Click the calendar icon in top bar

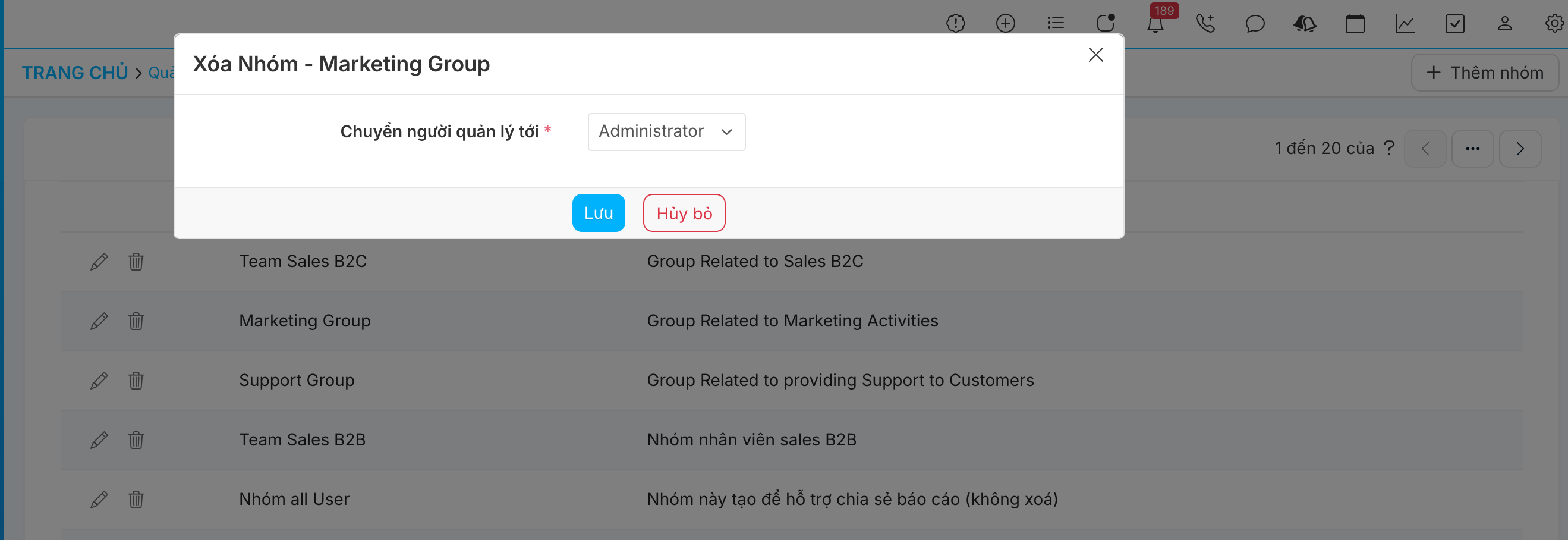point(1355,24)
